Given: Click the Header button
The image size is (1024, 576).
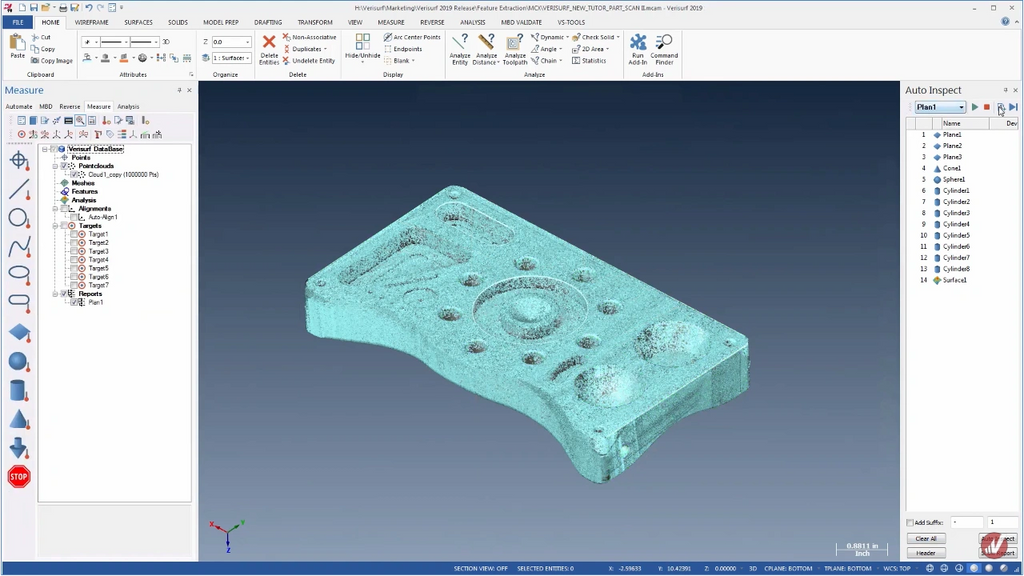Looking at the screenshot, I should (x=926, y=553).
